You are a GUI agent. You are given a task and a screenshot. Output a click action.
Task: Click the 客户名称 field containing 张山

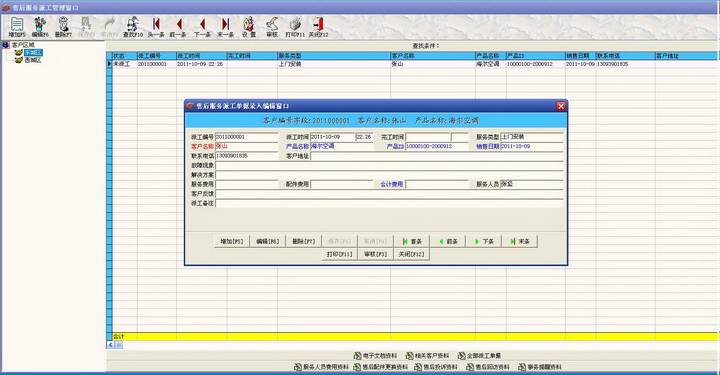pyautogui.click(x=247, y=146)
